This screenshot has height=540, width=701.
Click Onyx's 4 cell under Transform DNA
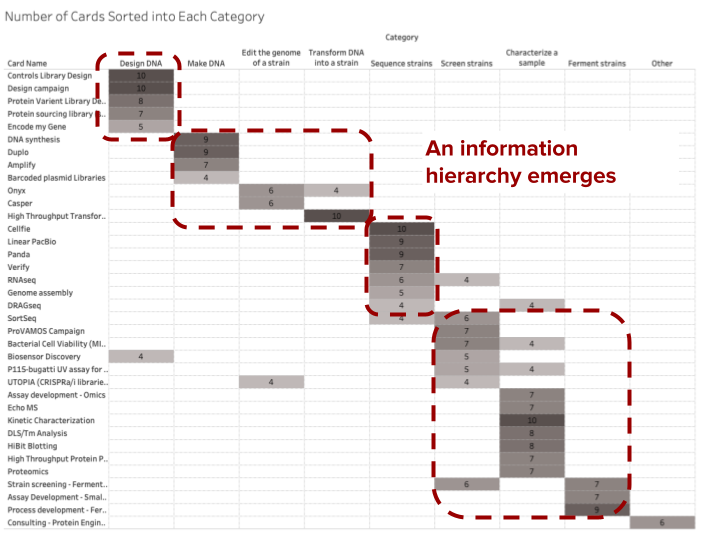(x=337, y=190)
